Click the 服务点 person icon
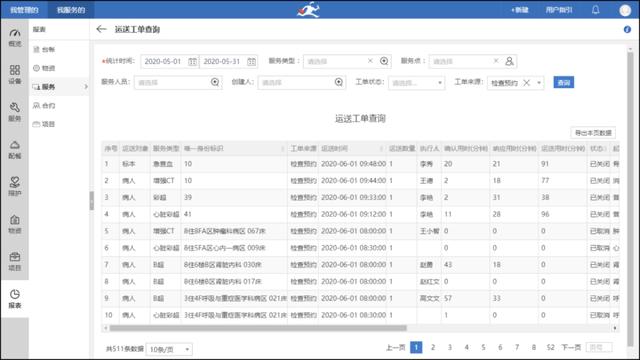This screenshot has height=360, width=640. tap(509, 61)
